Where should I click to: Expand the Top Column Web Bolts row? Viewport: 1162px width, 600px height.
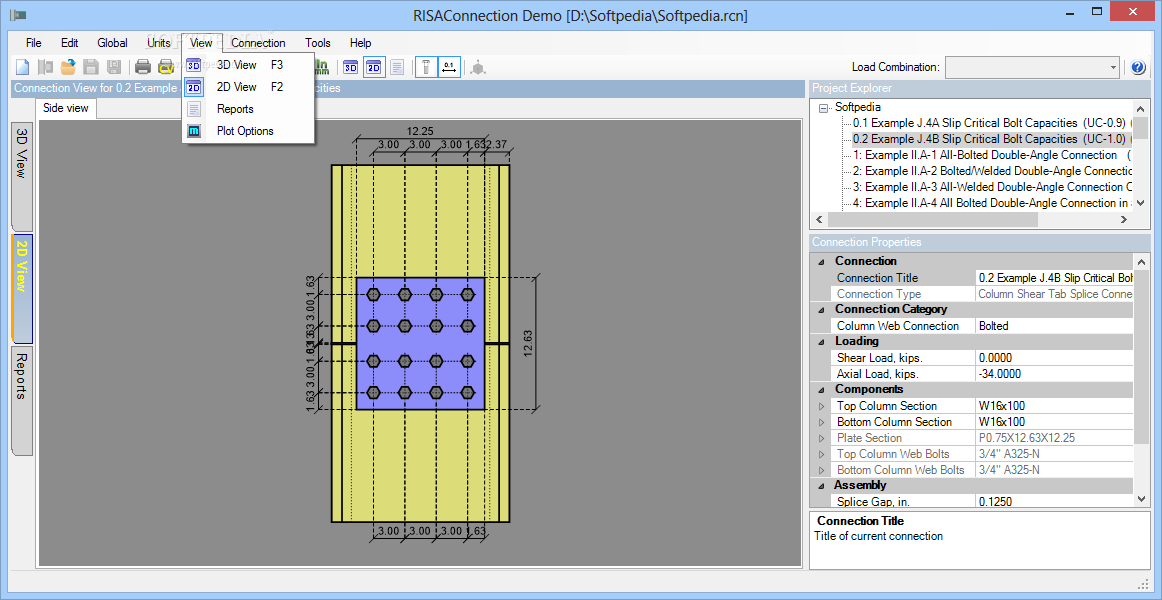tap(820, 454)
